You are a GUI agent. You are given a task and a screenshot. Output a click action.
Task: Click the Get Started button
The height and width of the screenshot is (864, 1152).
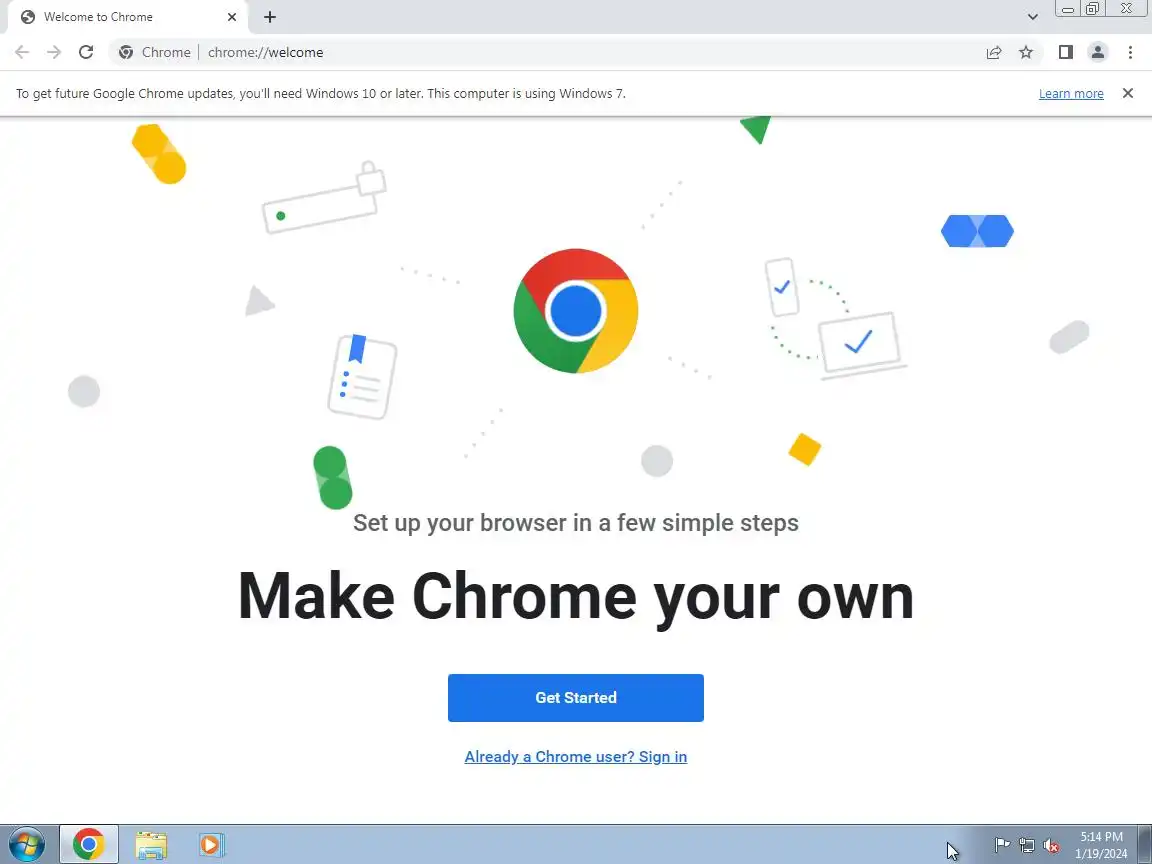[x=575, y=697]
